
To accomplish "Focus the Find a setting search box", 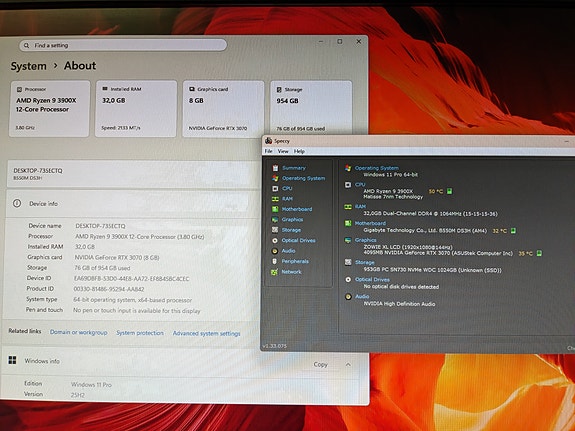I will point(123,45).
